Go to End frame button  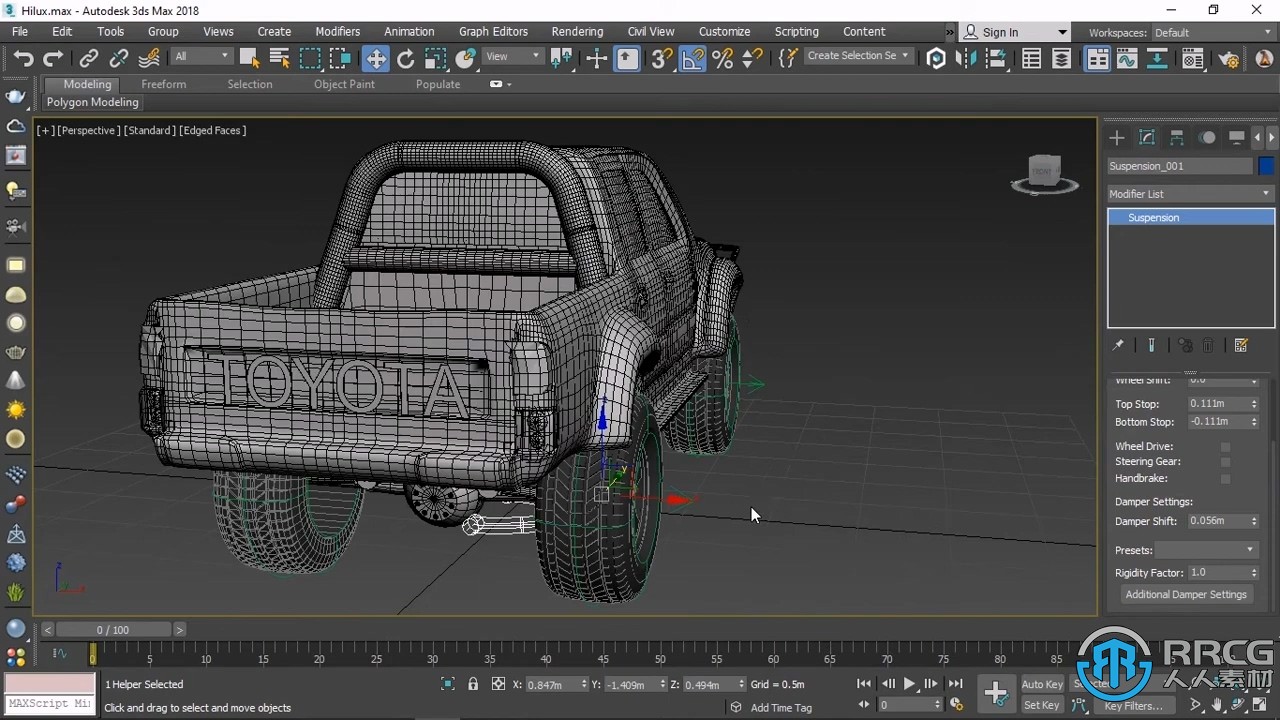[x=955, y=684]
